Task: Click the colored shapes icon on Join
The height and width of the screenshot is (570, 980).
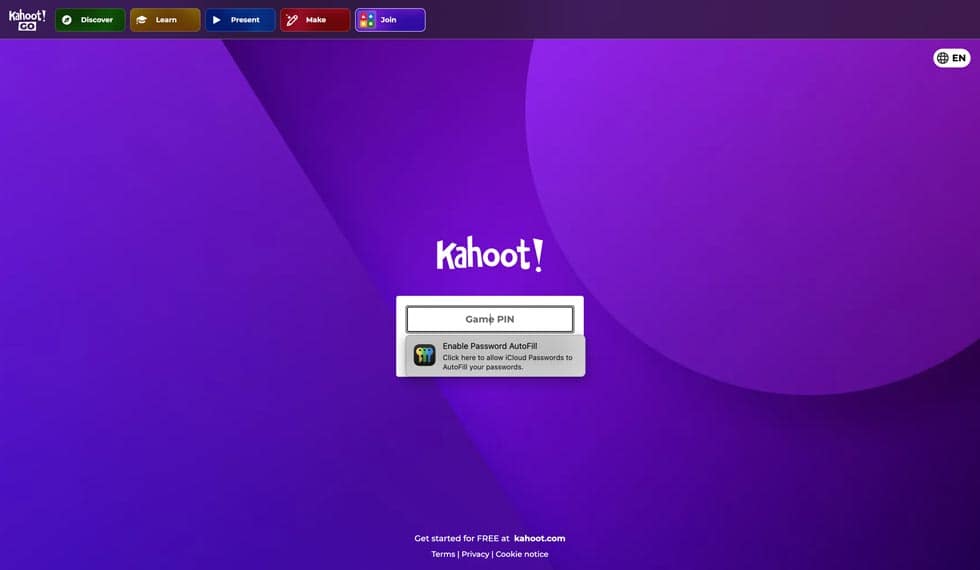Action: [368, 20]
